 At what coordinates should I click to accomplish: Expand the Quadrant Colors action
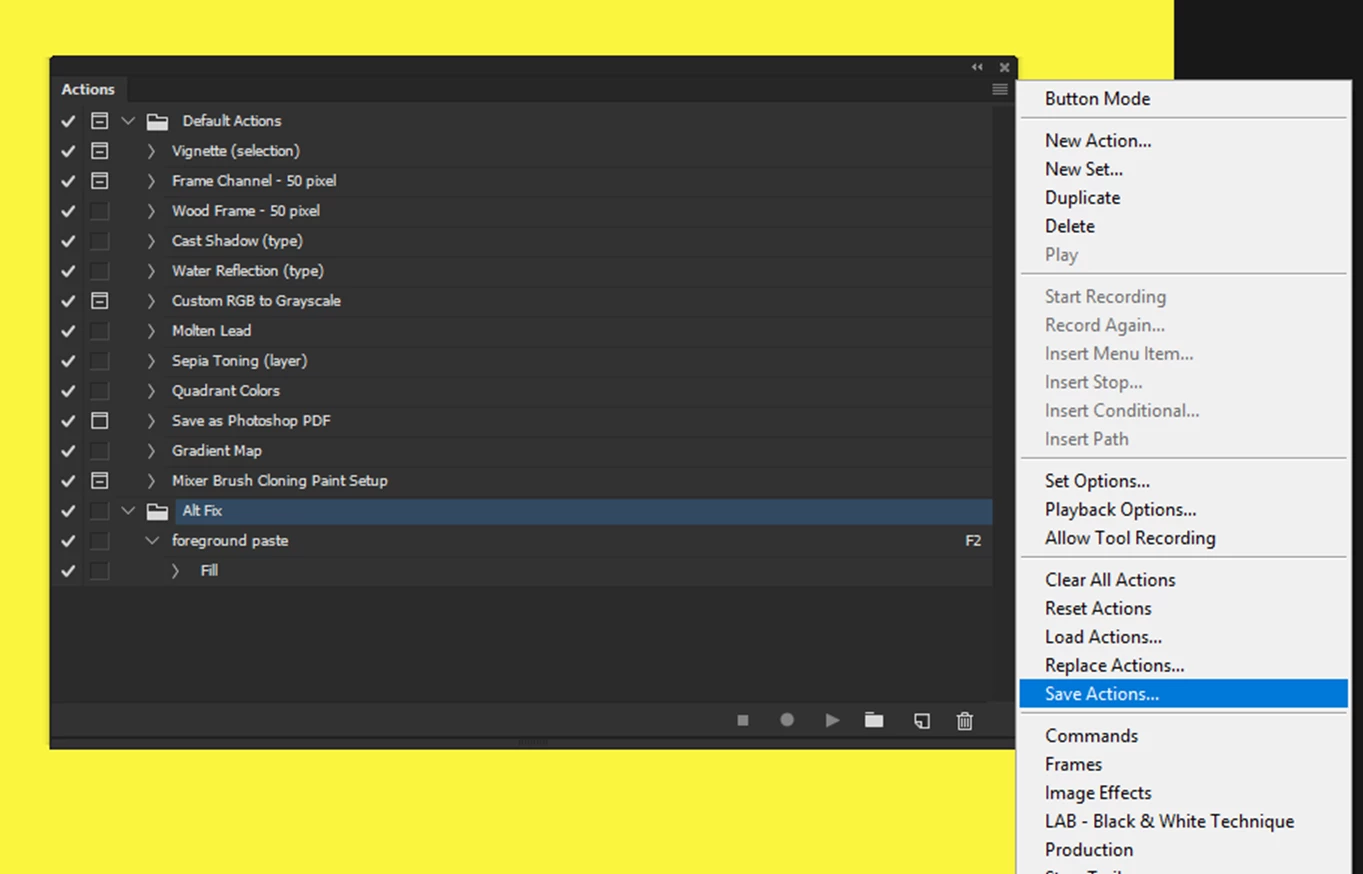tap(151, 391)
